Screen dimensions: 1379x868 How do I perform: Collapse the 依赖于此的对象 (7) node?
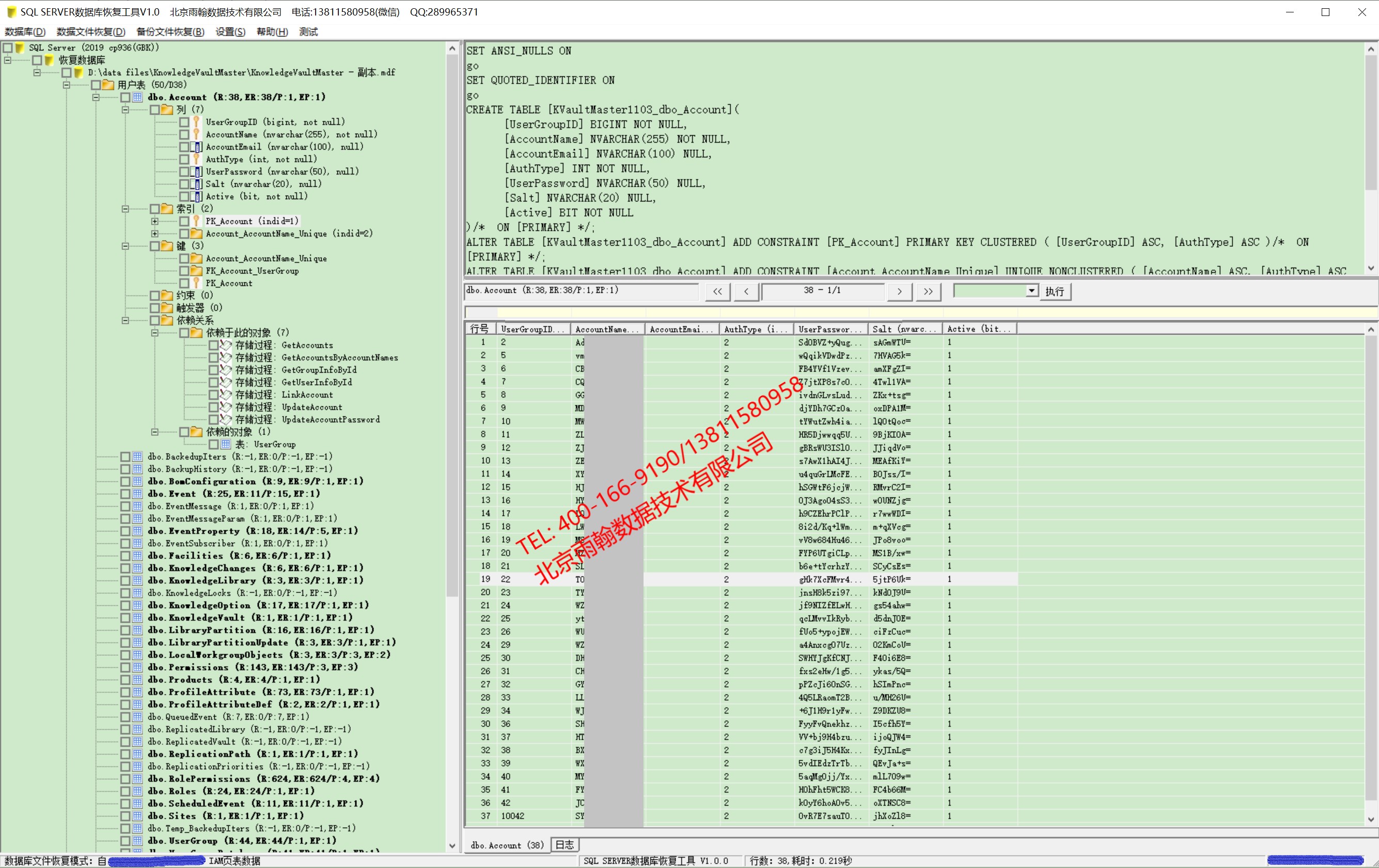154,333
